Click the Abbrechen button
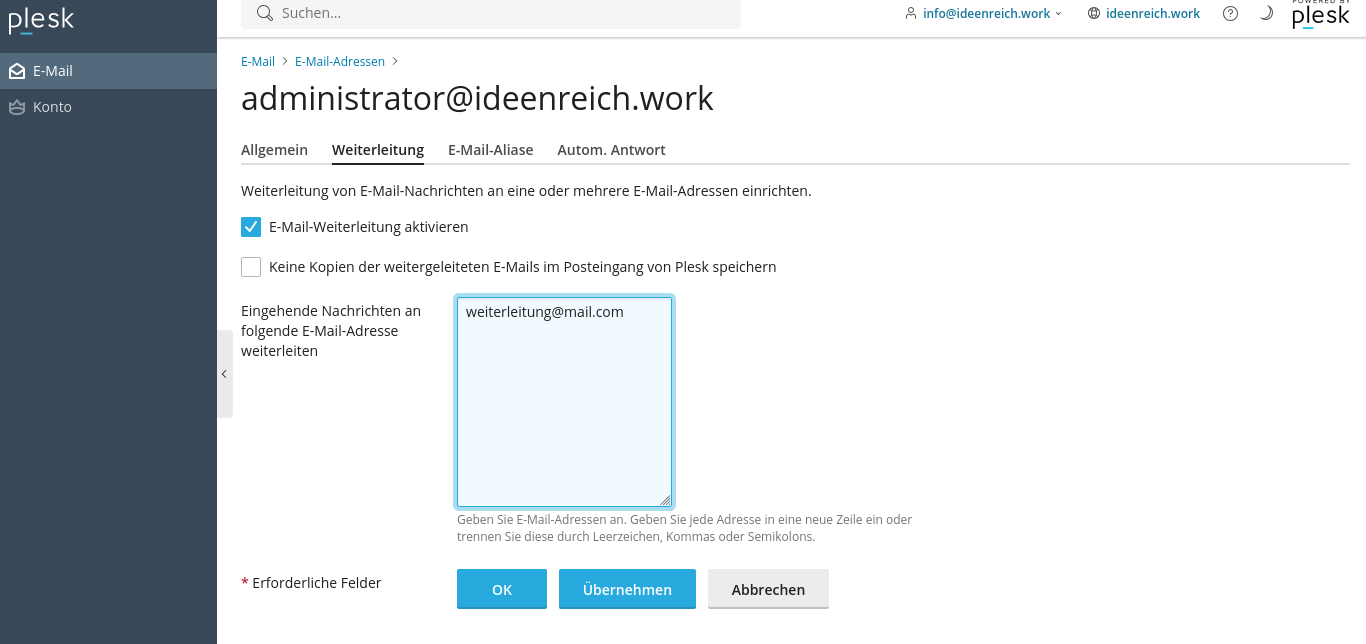 (x=768, y=589)
